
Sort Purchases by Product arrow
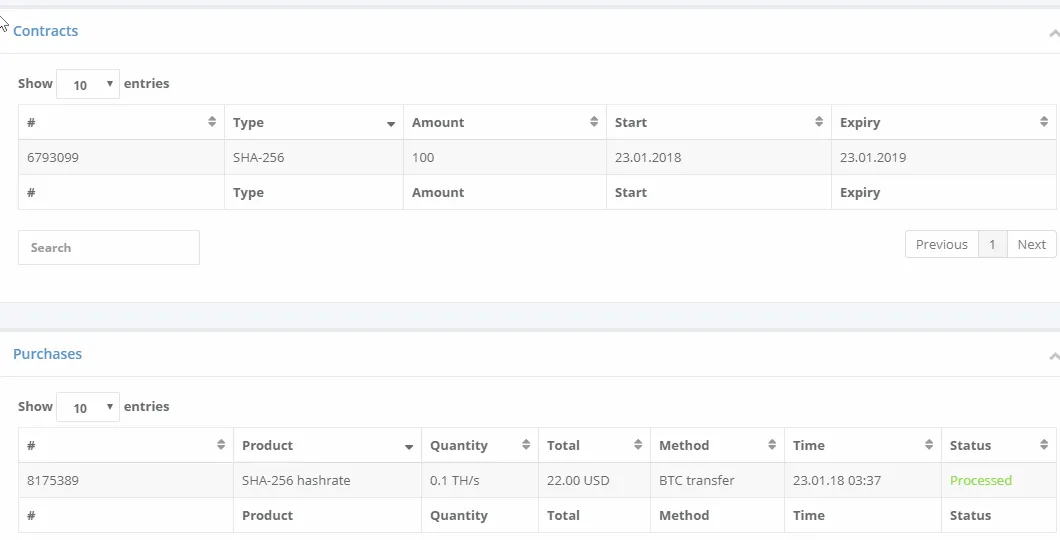tap(409, 447)
